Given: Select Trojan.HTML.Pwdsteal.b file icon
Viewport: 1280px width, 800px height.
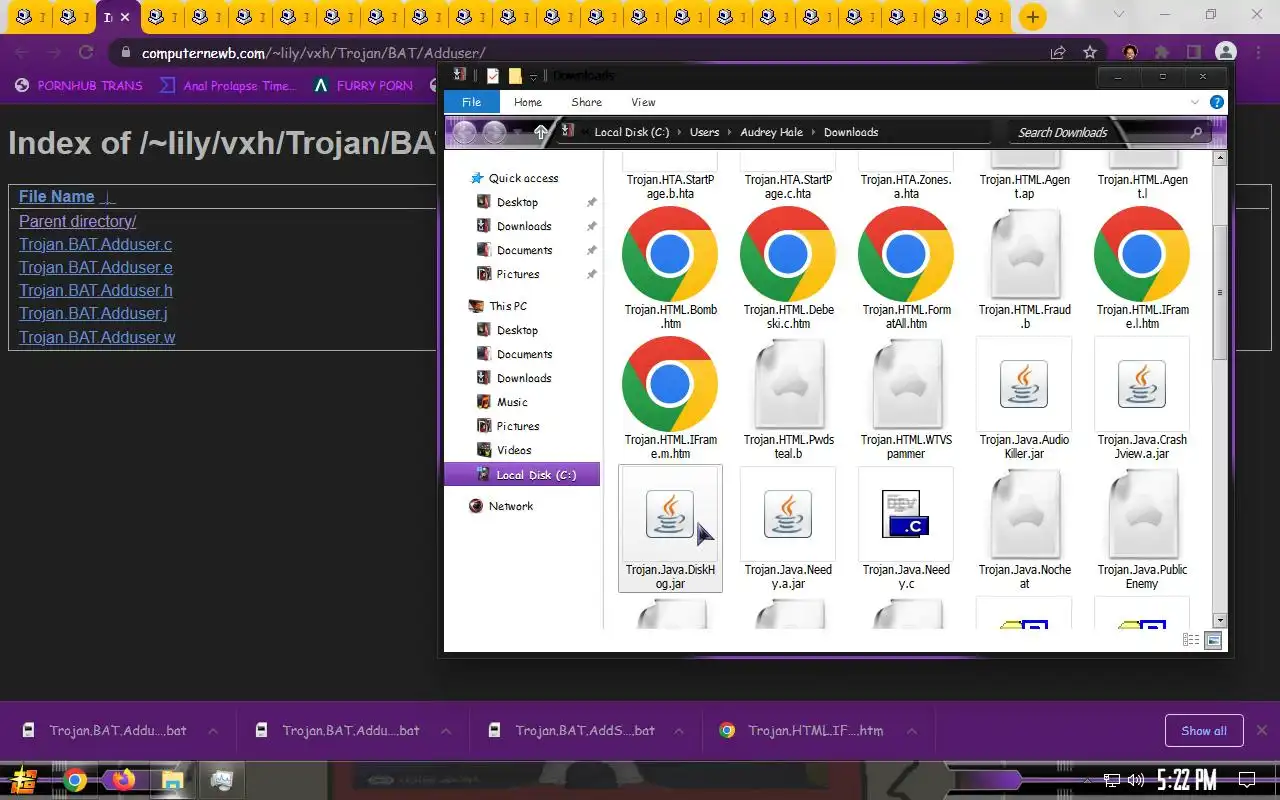Looking at the screenshot, I should coord(788,384).
